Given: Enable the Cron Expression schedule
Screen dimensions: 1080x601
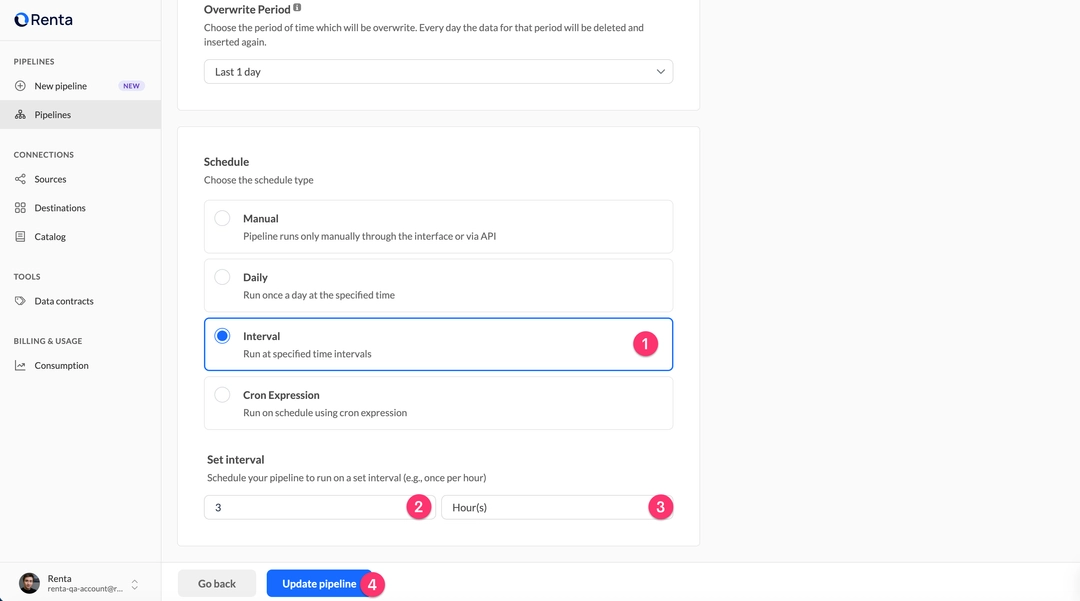Looking at the screenshot, I should click(x=222, y=394).
